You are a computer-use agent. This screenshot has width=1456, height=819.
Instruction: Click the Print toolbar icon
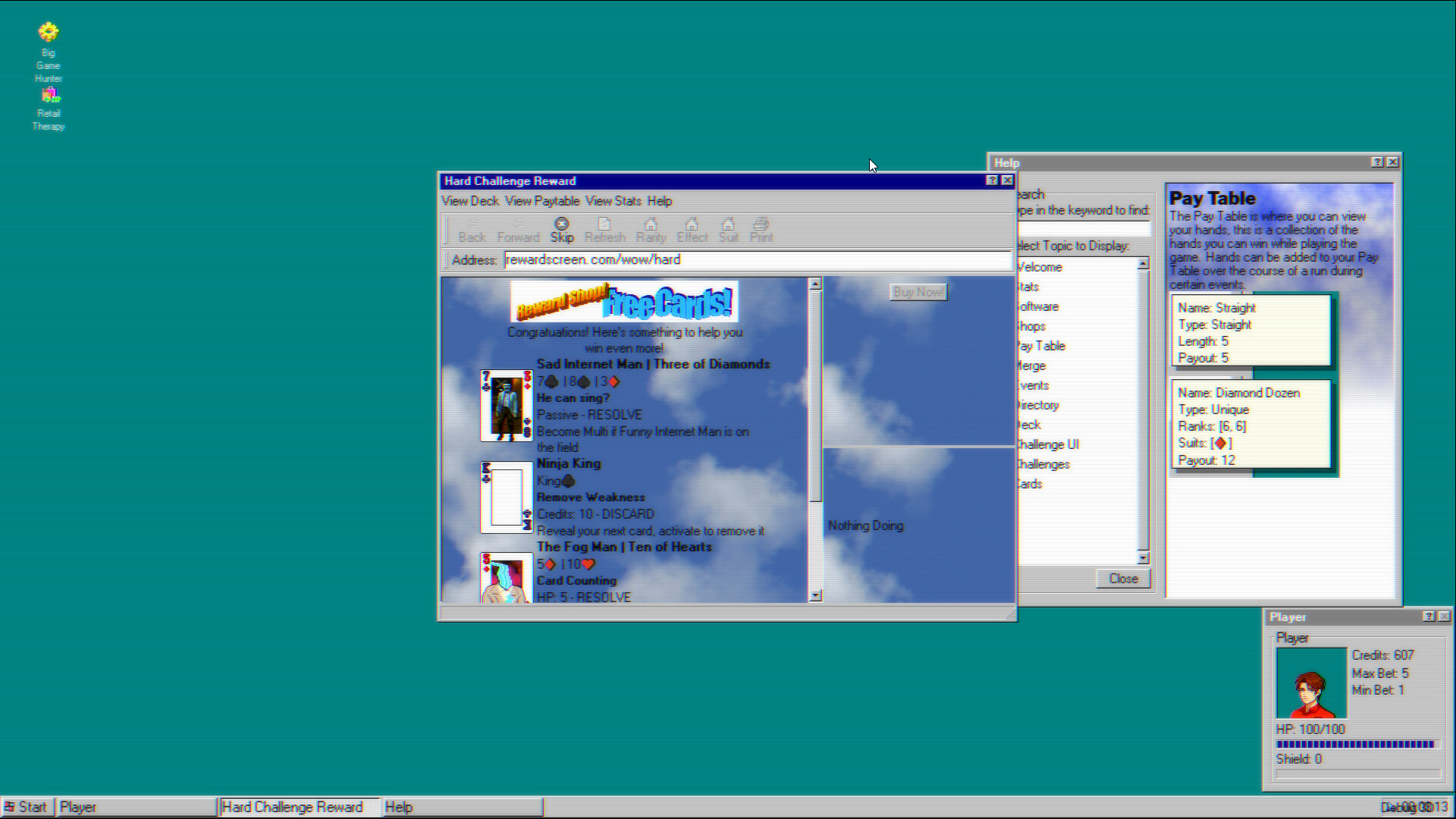tap(761, 230)
